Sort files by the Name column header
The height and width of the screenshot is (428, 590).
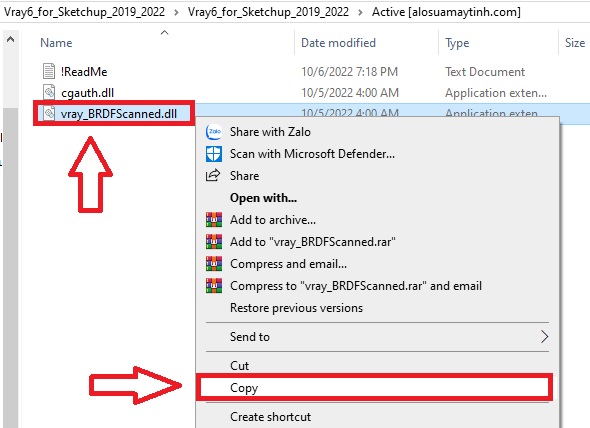coord(56,43)
